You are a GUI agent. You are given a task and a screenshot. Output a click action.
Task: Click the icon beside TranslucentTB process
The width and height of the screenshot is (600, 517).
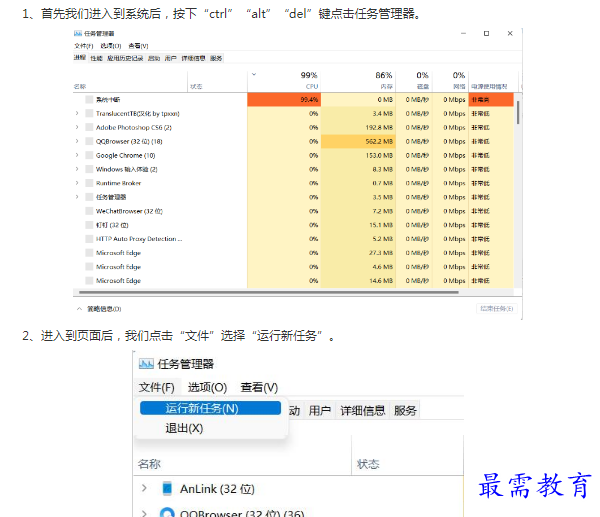click(x=89, y=113)
